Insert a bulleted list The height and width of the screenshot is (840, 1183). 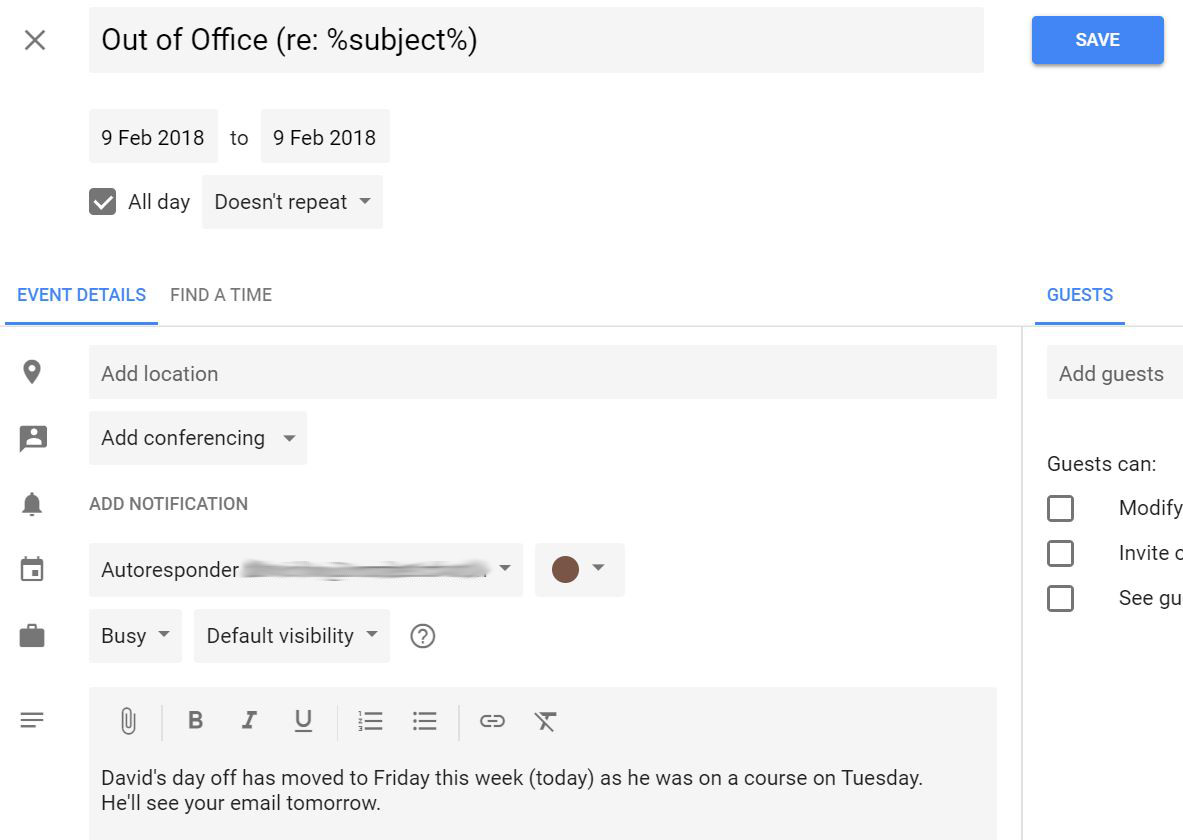click(x=424, y=721)
